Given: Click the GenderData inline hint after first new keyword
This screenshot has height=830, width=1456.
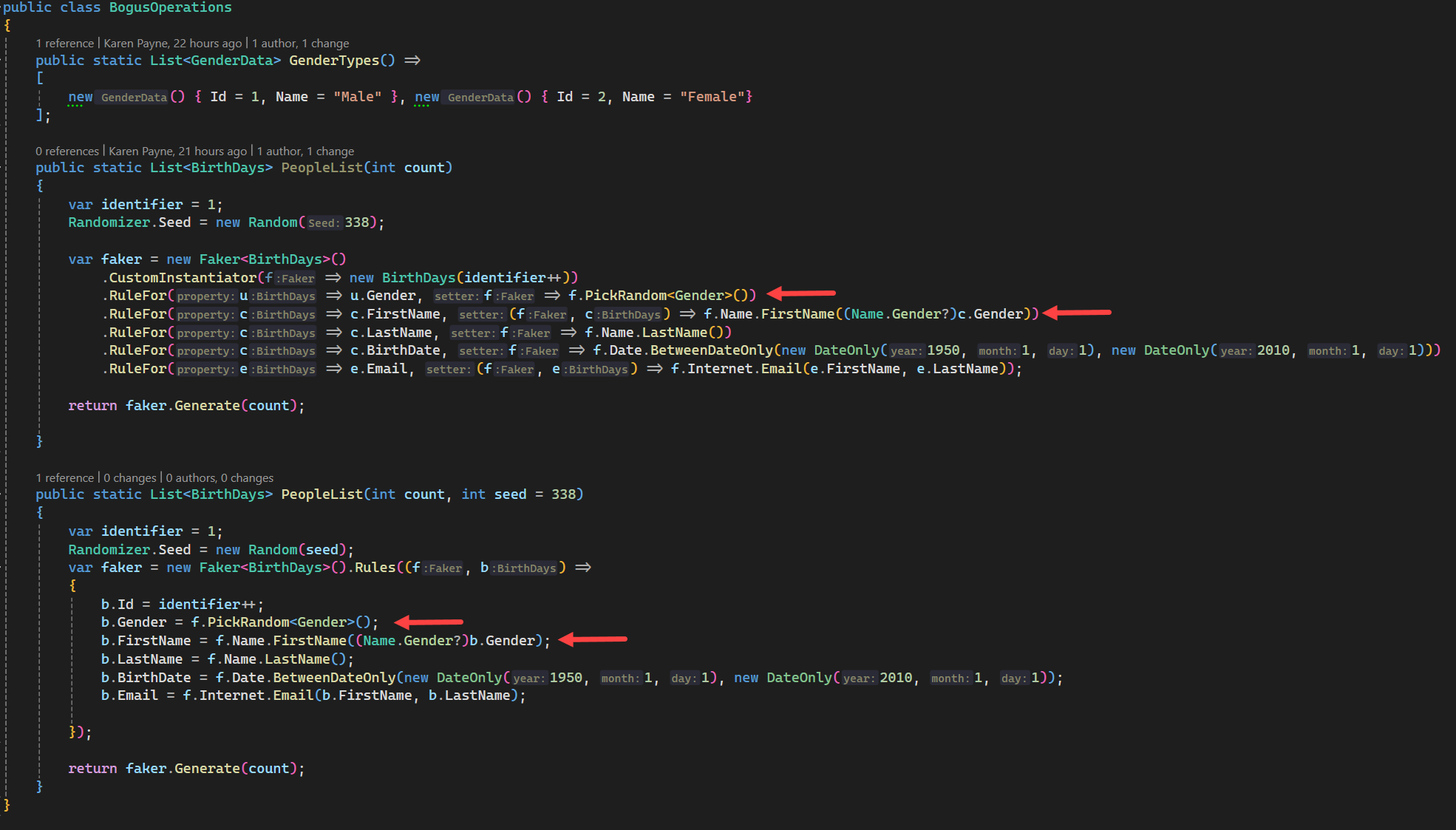Looking at the screenshot, I should coord(134,97).
